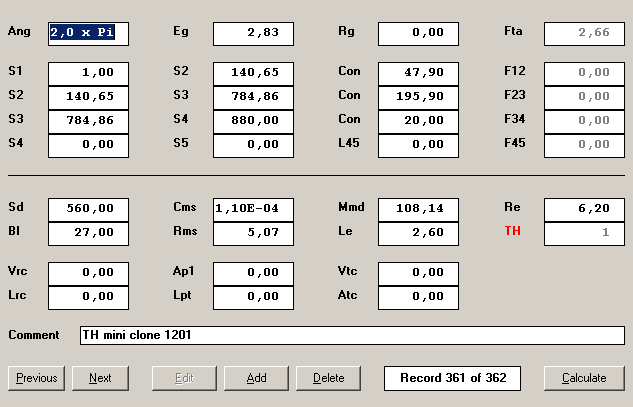The width and height of the screenshot is (633, 407).
Task: Focus the Re field showing 6,20
Action: (x=584, y=209)
